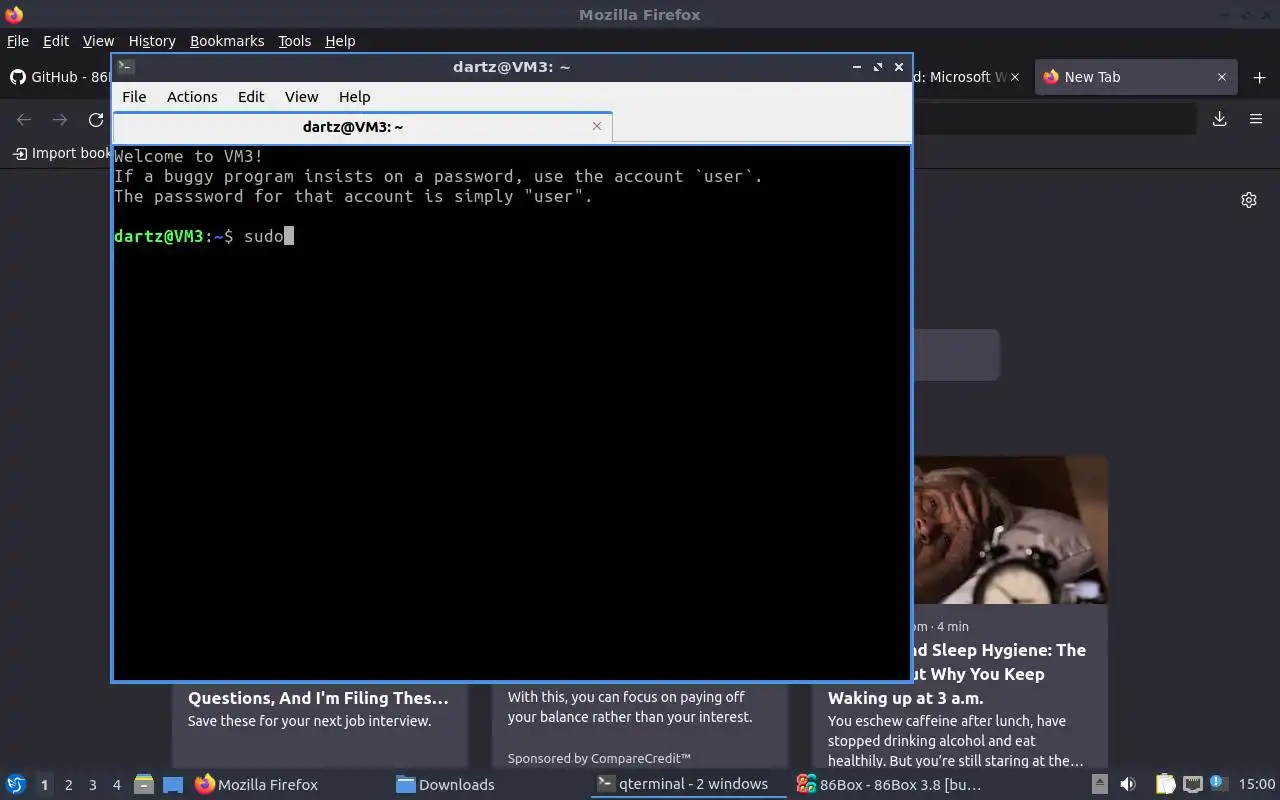The image size is (1280, 800).
Task: Open Firefox View menu
Action: coord(98,41)
